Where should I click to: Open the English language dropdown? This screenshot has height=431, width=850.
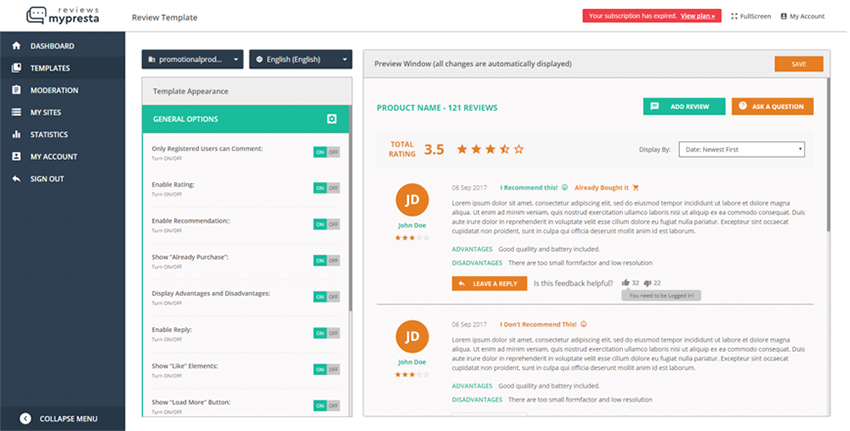300,60
